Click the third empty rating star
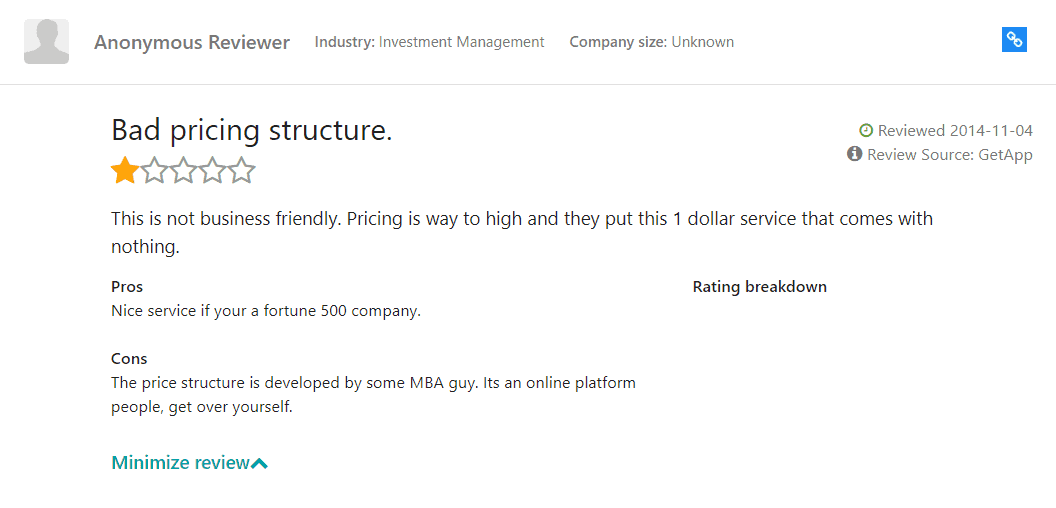The height and width of the screenshot is (508, 1056). 183,170
